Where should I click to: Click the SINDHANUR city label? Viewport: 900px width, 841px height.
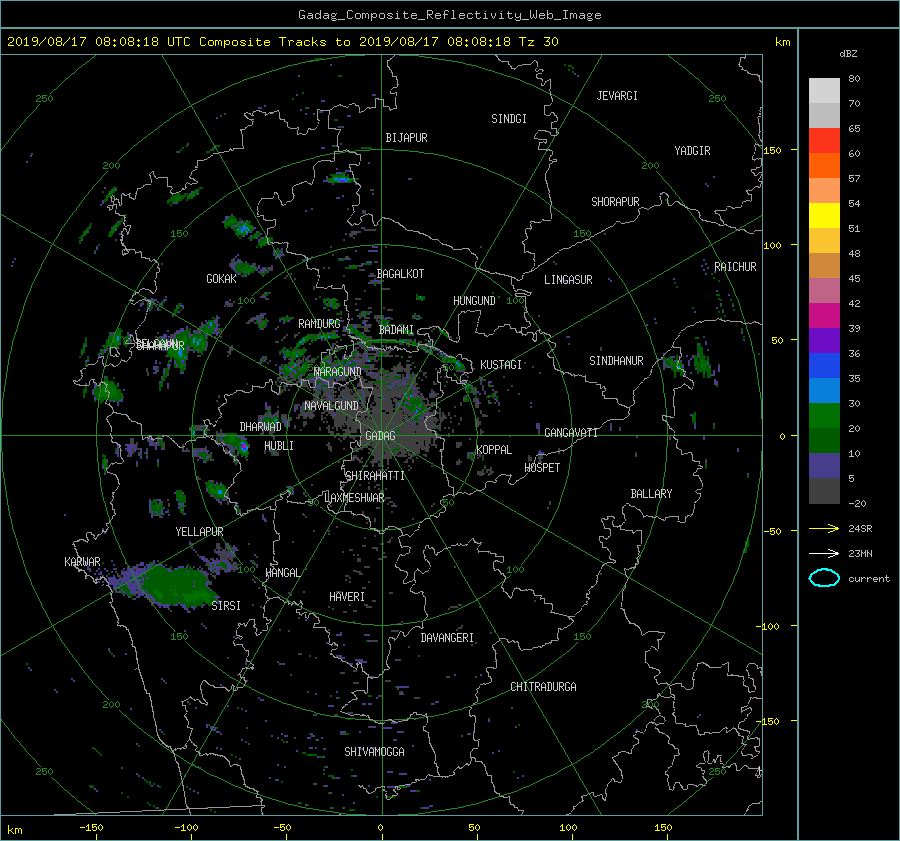pos(616,361)
